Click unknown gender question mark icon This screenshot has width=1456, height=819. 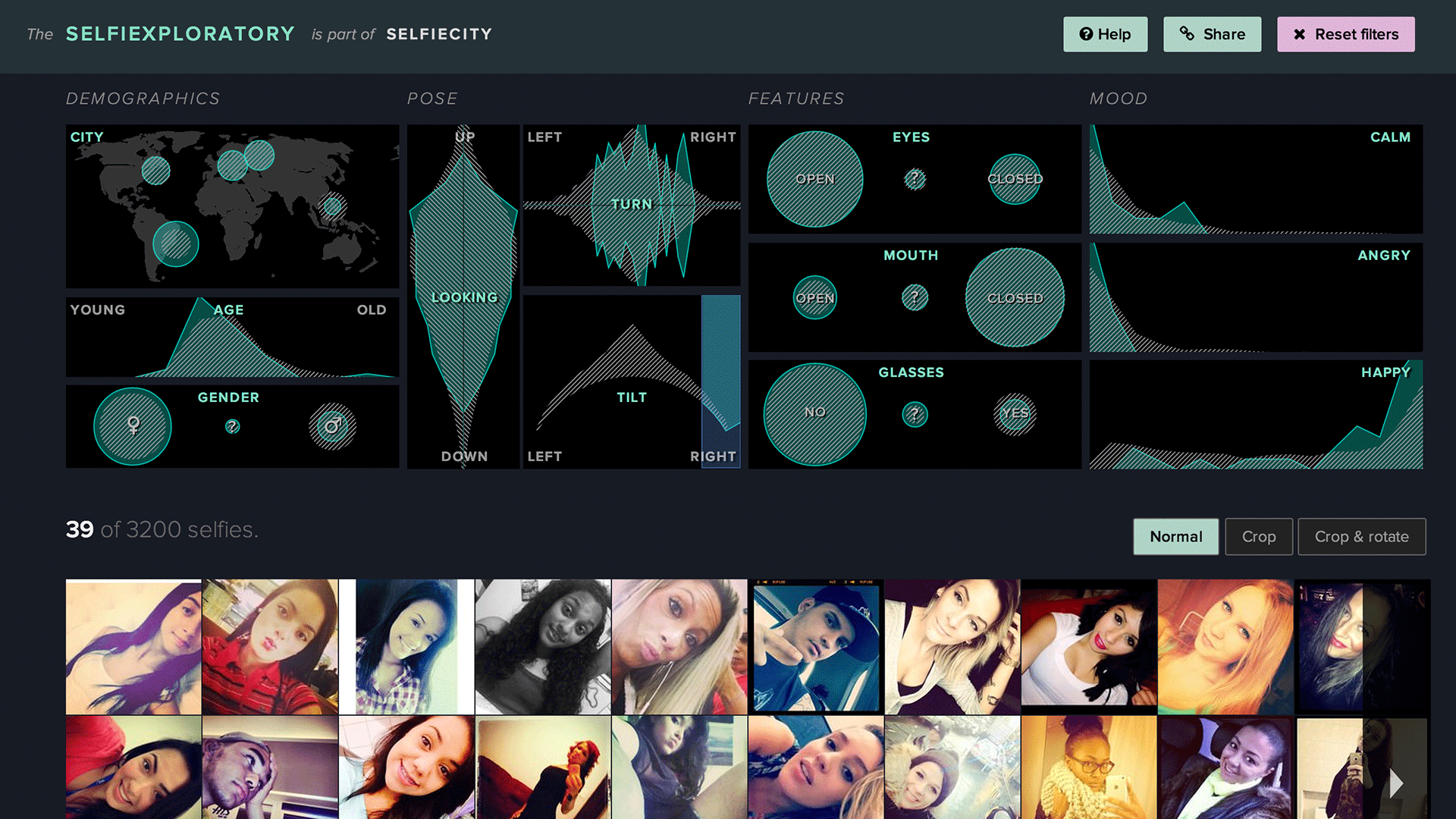232,427
